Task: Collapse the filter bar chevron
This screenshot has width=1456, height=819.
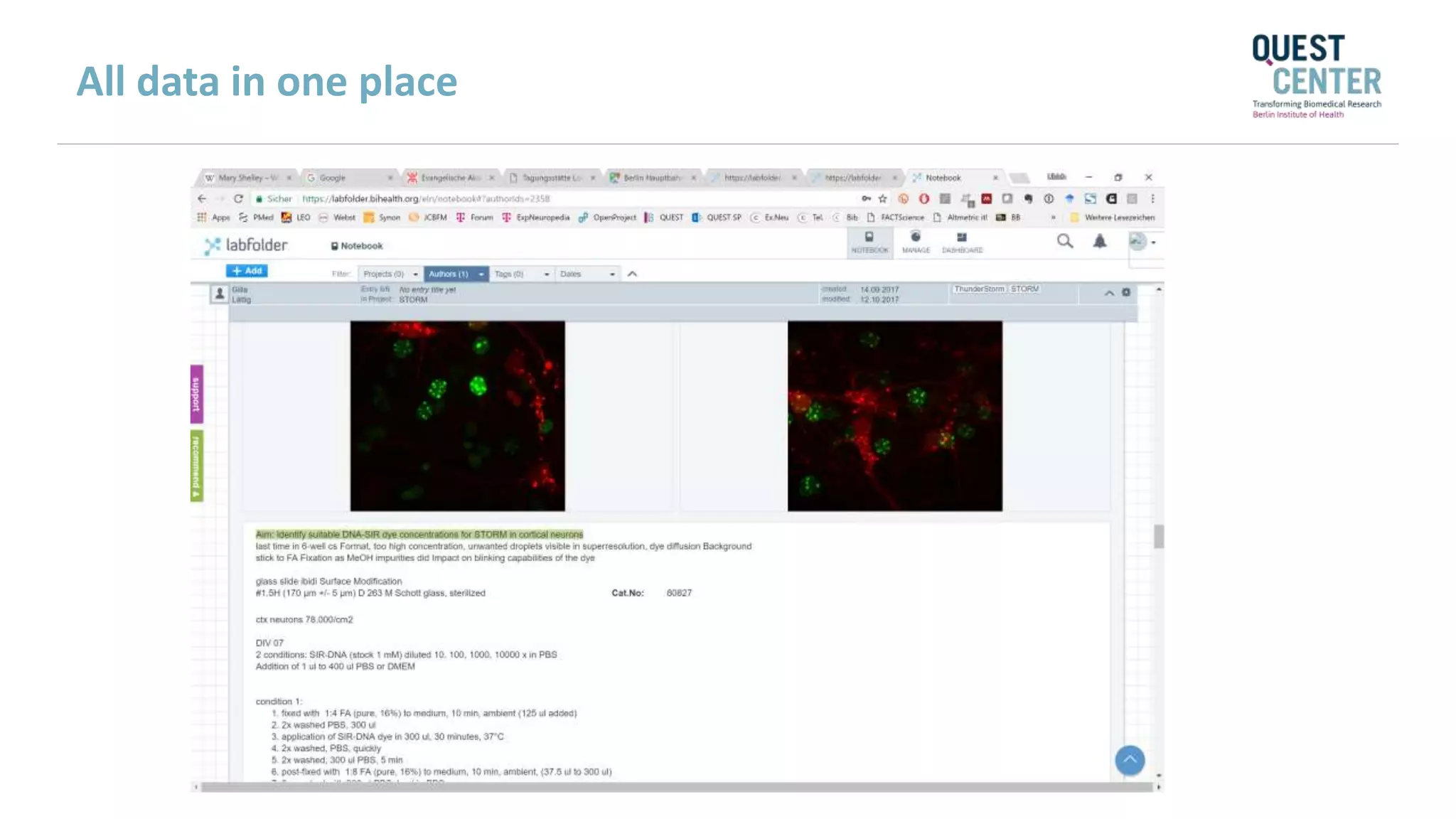Action: 632,274
